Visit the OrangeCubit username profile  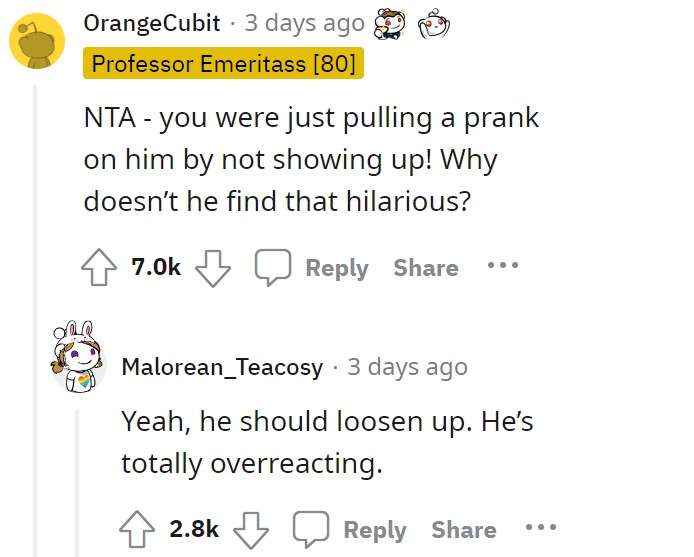[152, 23]
